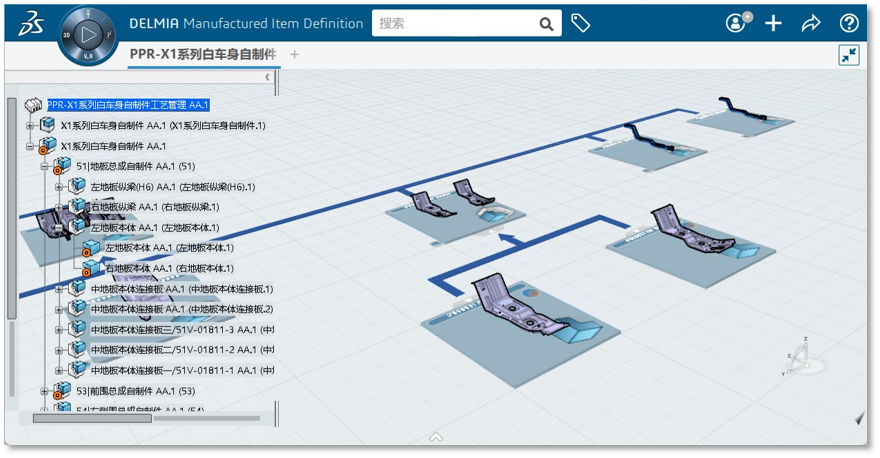Screen dimensions: 880x458
Task: Select 中地板本体连接板三/51V-01811-3 AA.1 row
Action: pos(182,329)
